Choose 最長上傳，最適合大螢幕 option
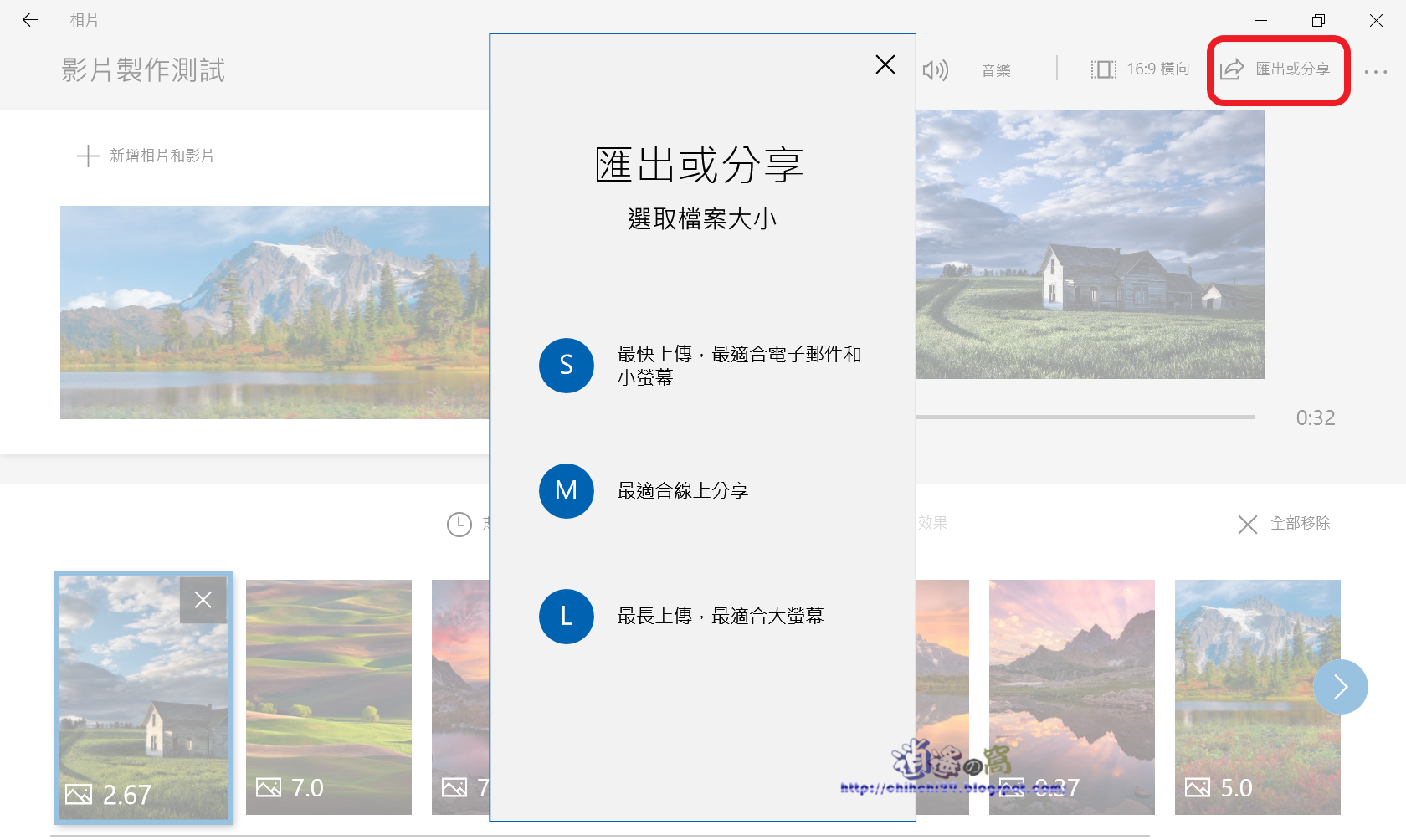The width and height of the screenshot is (1406, 840). coord(721,617)
